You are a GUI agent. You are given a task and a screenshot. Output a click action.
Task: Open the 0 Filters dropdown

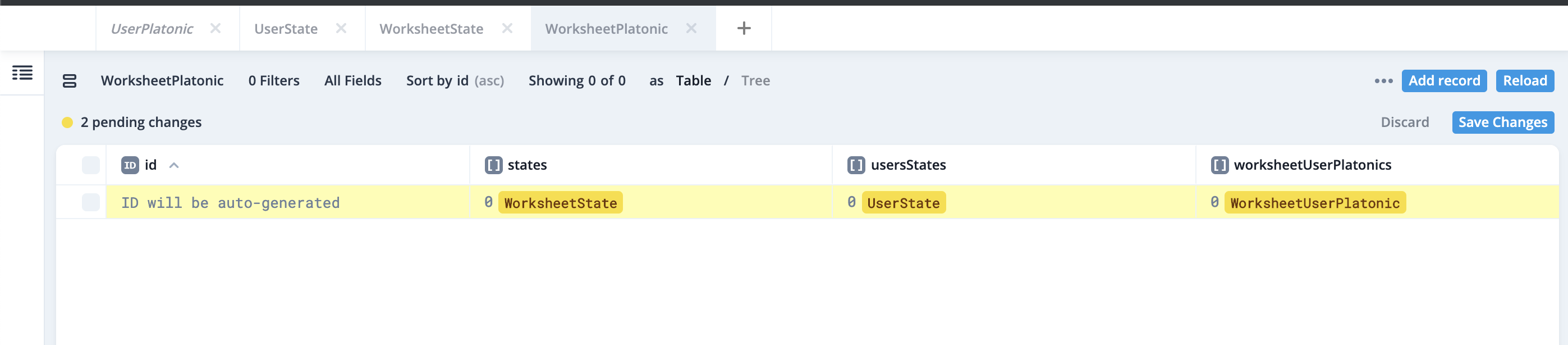274,80
